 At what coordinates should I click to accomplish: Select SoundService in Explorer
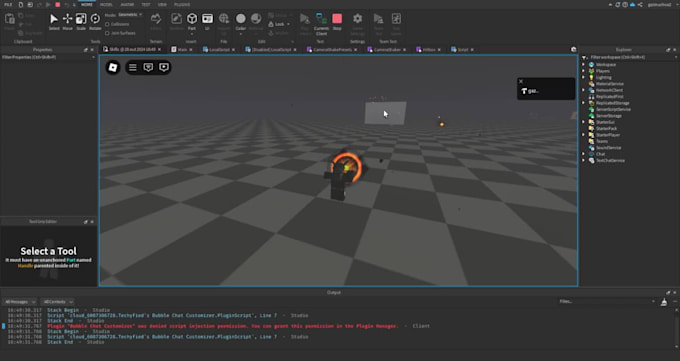click(x=608, y=148)
